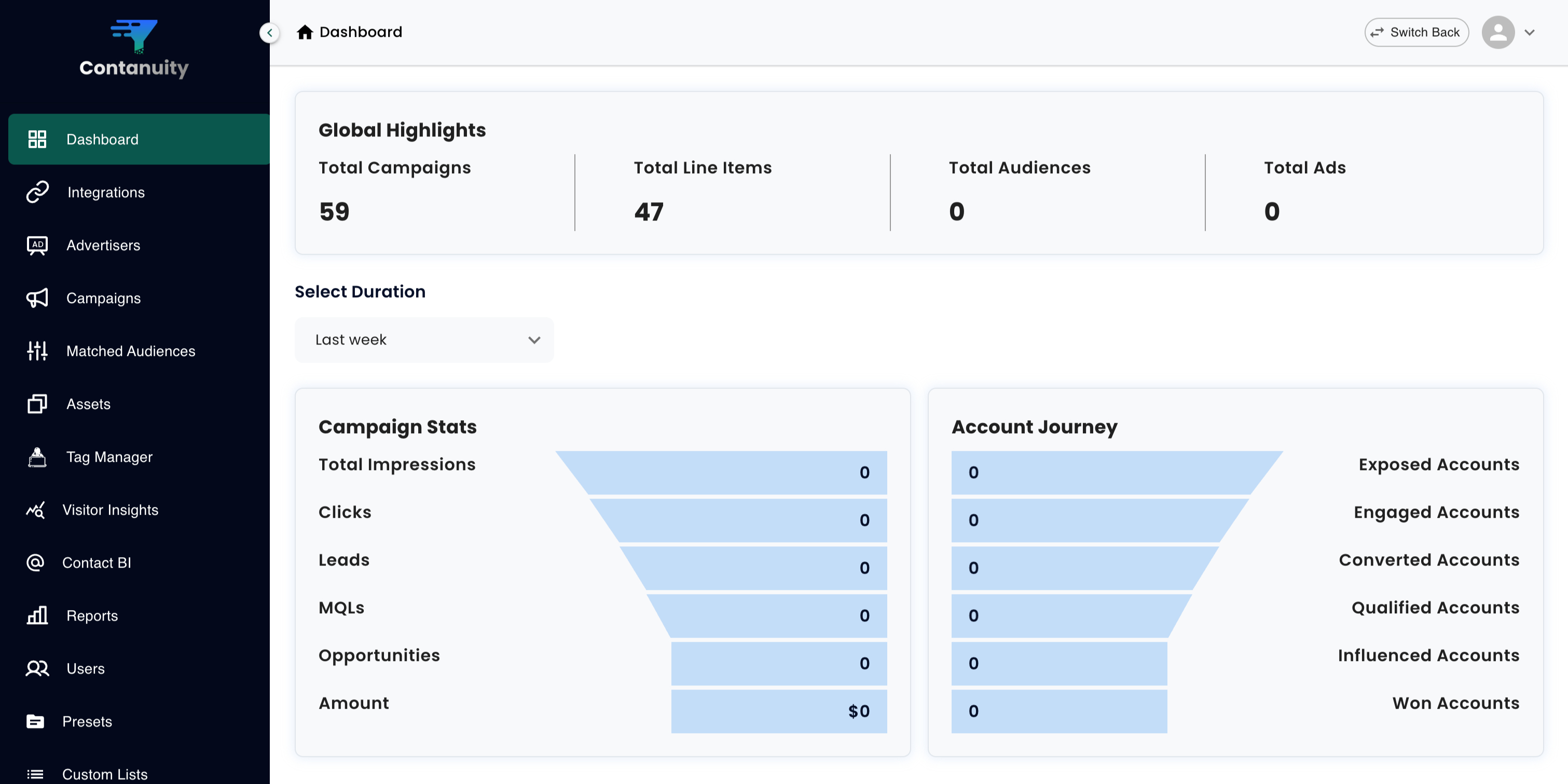Click the Visitor Insights chart icon

click(35, 510)
